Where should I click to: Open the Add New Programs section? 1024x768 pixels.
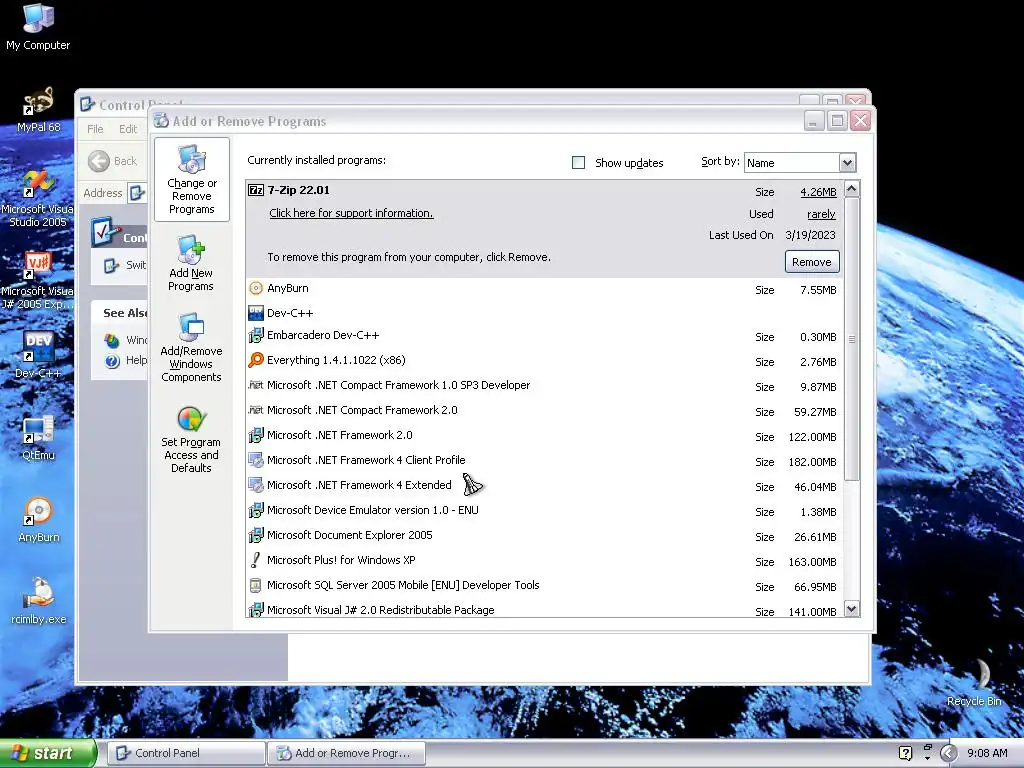pyautogui.click(x=191, y=263)
